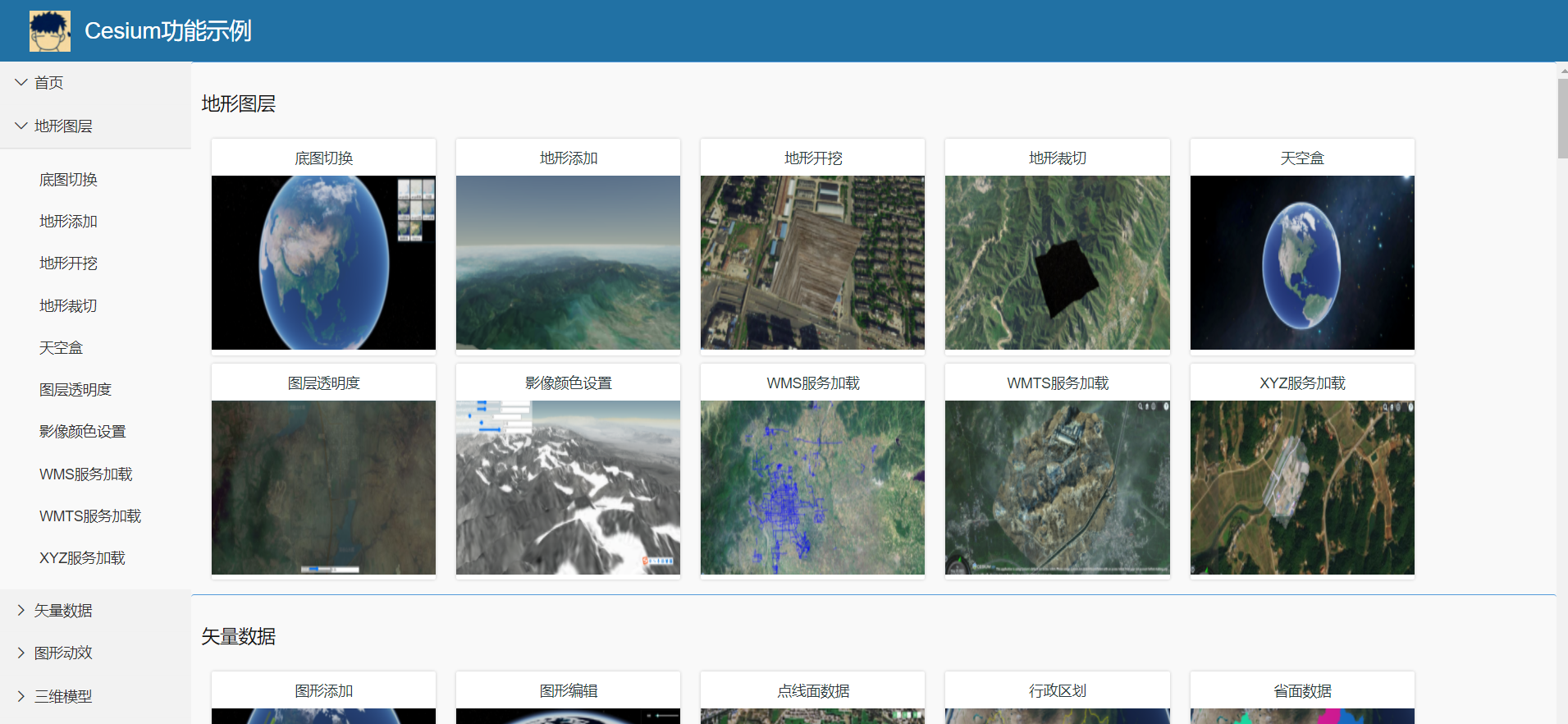Open 图层透明度 from the sidebar list

[x=75, y=390]
